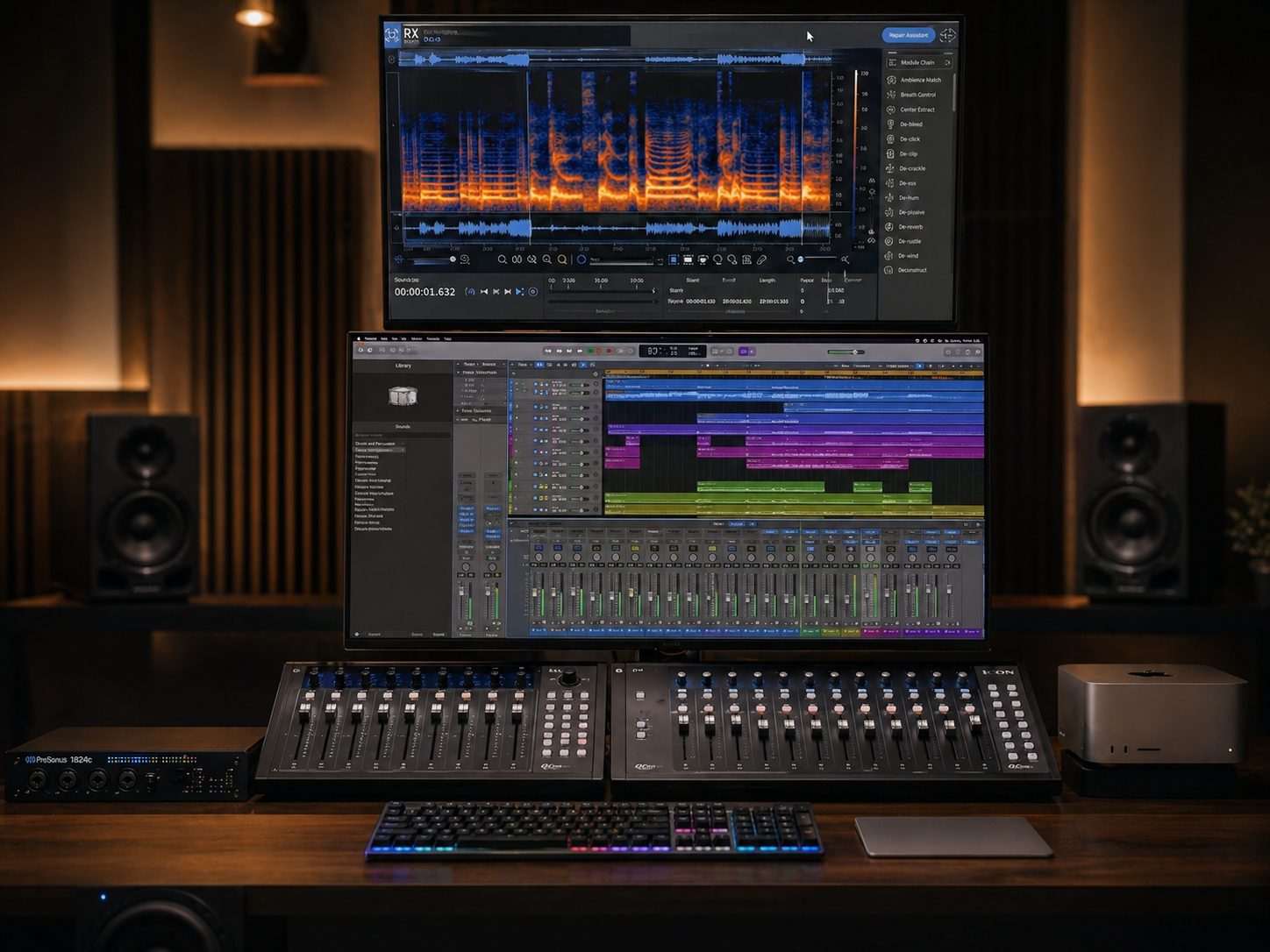Launch the De-click module
The width and height of the screenshot is (1270, 952).
point(904,139)
